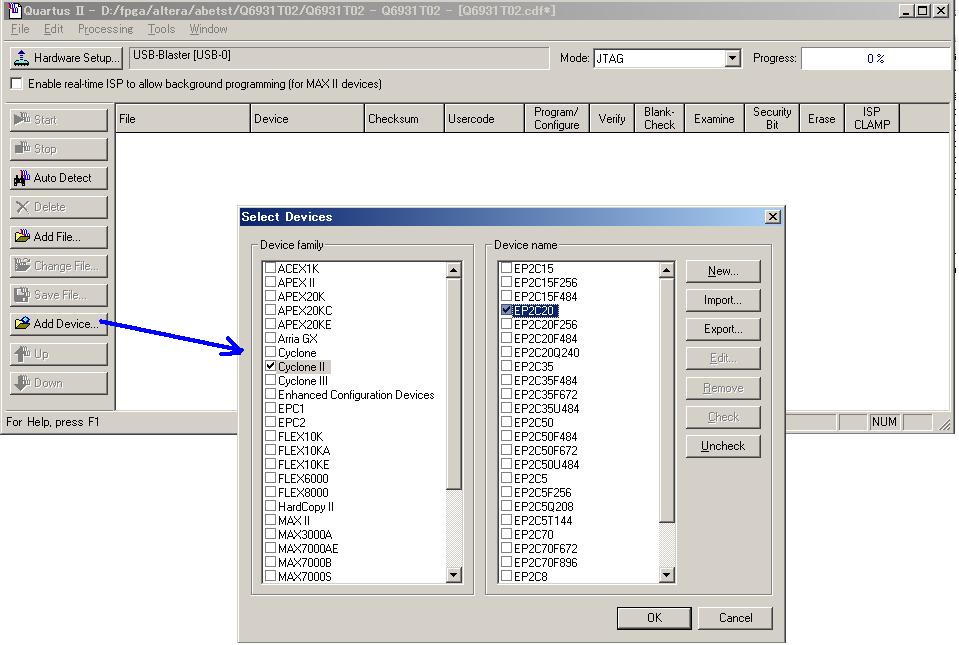Check the Enhanced Configuration Devices family
The width and height of the screenshot is (959, 645).
[x=270, y=394]
